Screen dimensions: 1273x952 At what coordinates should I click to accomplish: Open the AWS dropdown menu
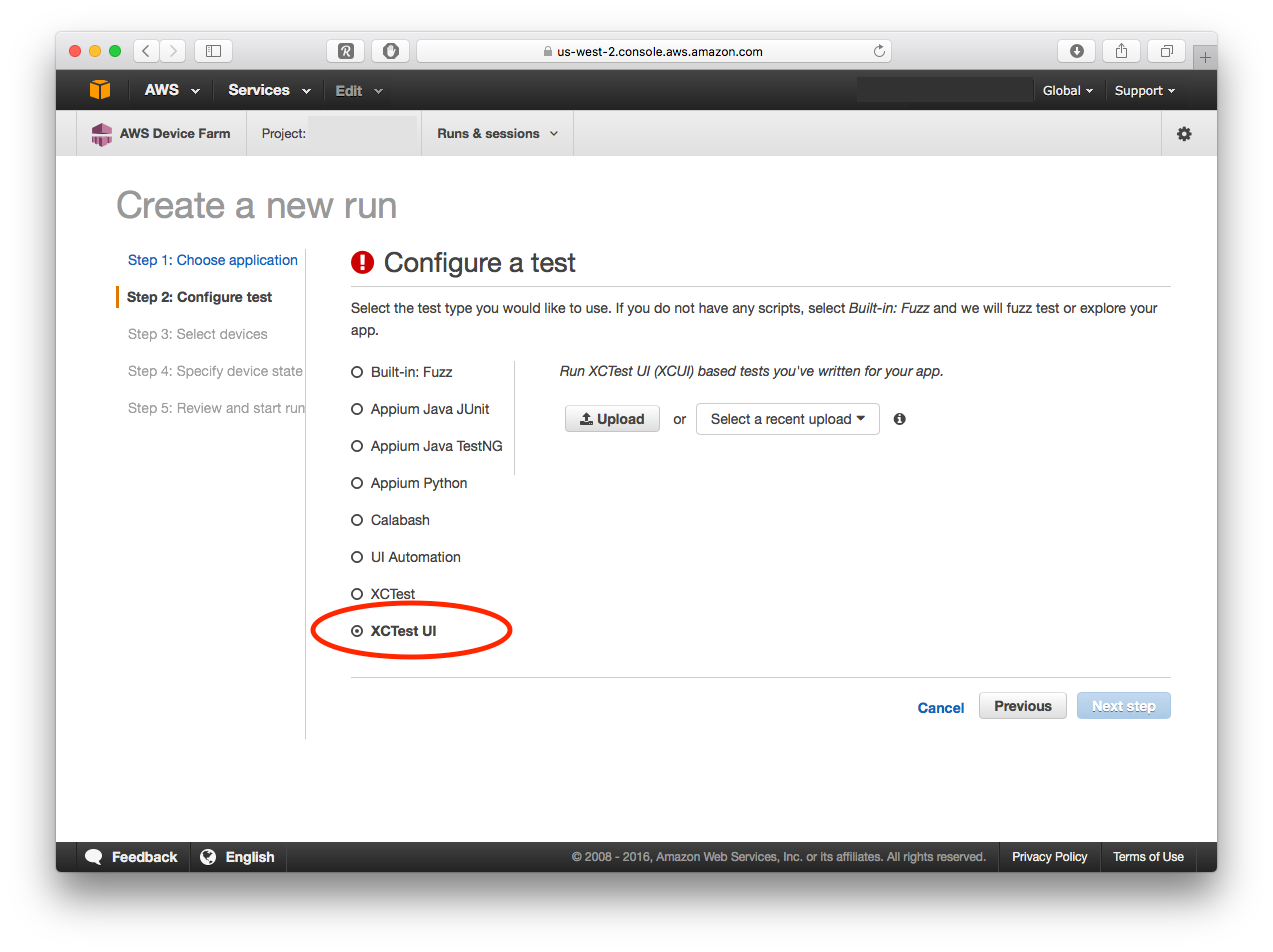click(x=172, y=90)
